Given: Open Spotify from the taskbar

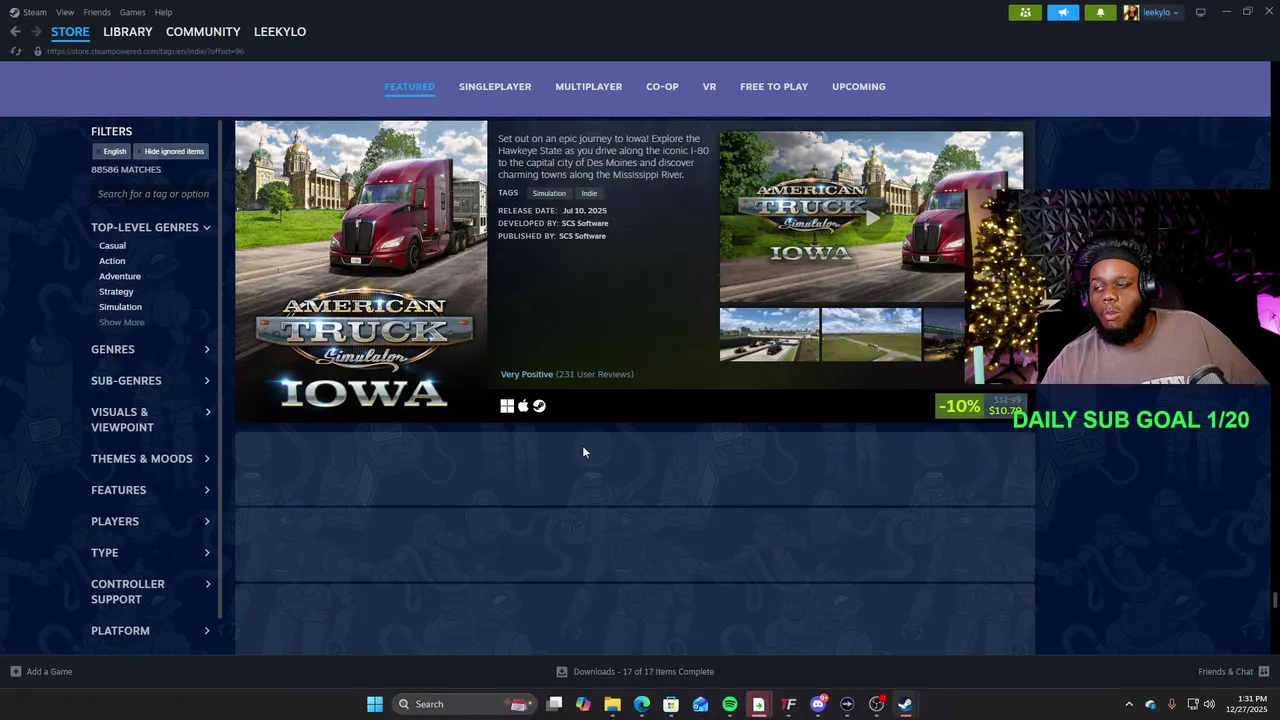Looking at the screenshot, I should 730,704.
